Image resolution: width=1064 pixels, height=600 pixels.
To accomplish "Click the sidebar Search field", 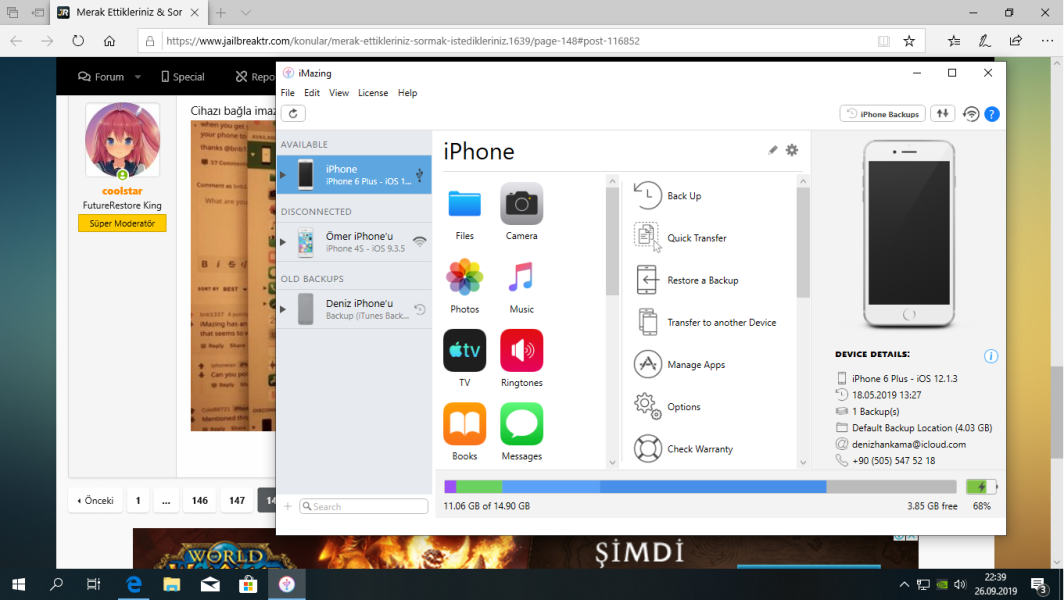I will point(367,507).
